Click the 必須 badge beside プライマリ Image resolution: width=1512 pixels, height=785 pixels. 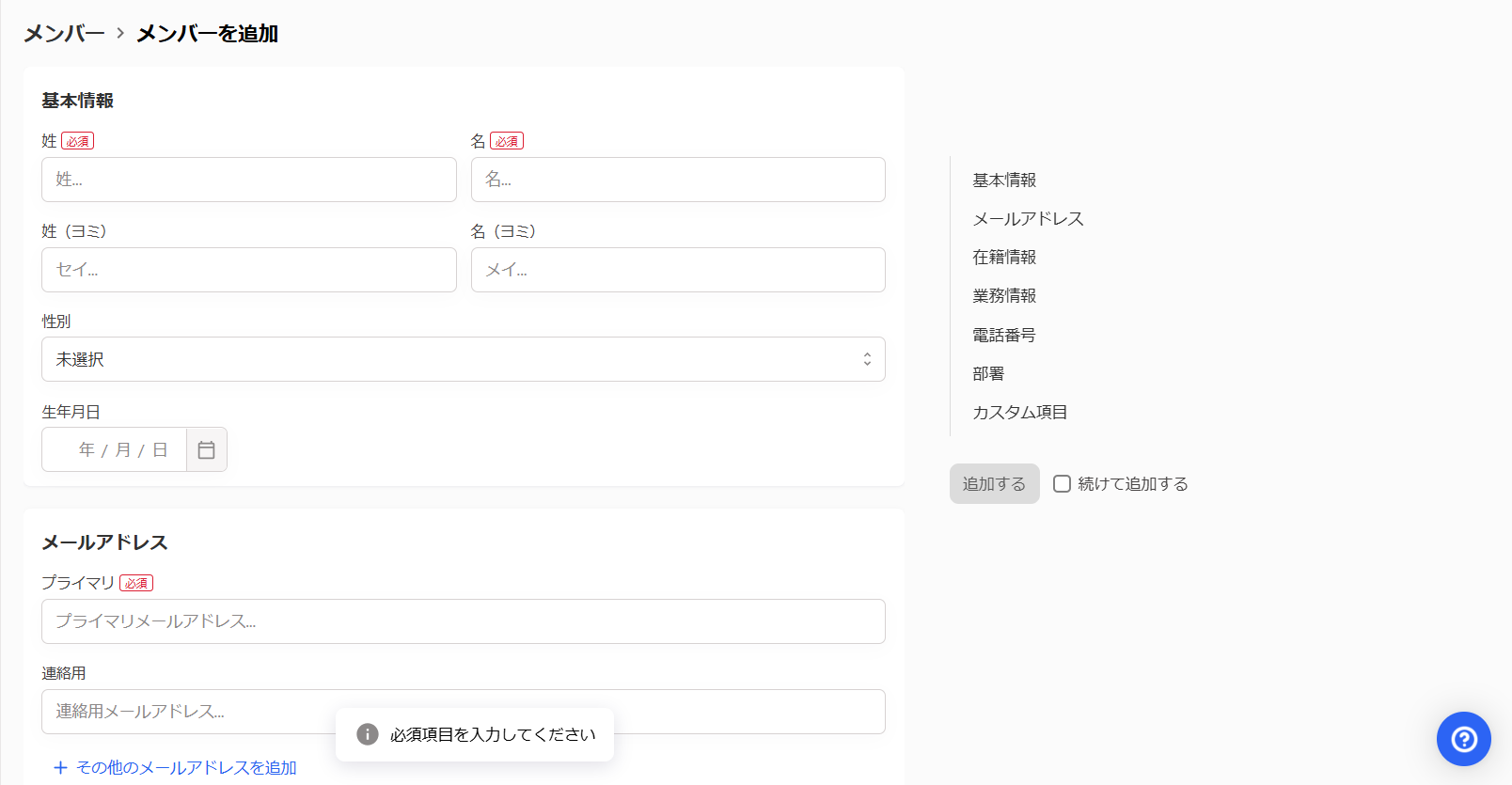coord(136,583)
